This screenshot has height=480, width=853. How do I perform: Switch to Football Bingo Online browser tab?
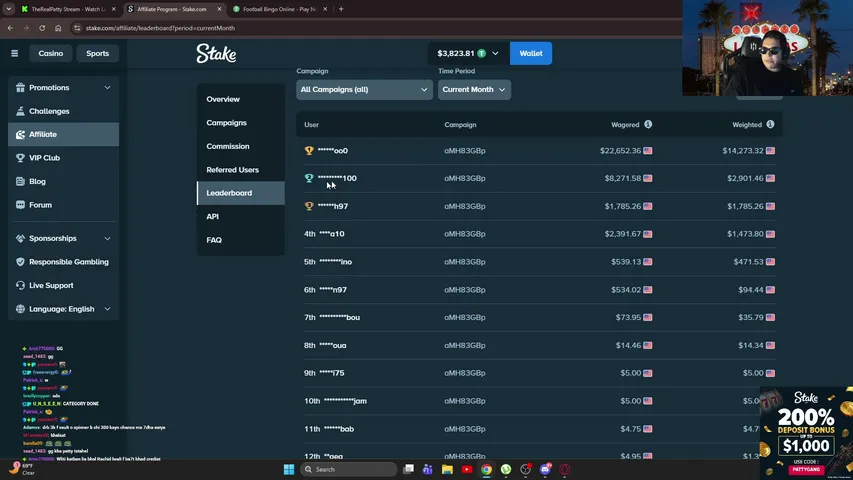coord(279,9)
